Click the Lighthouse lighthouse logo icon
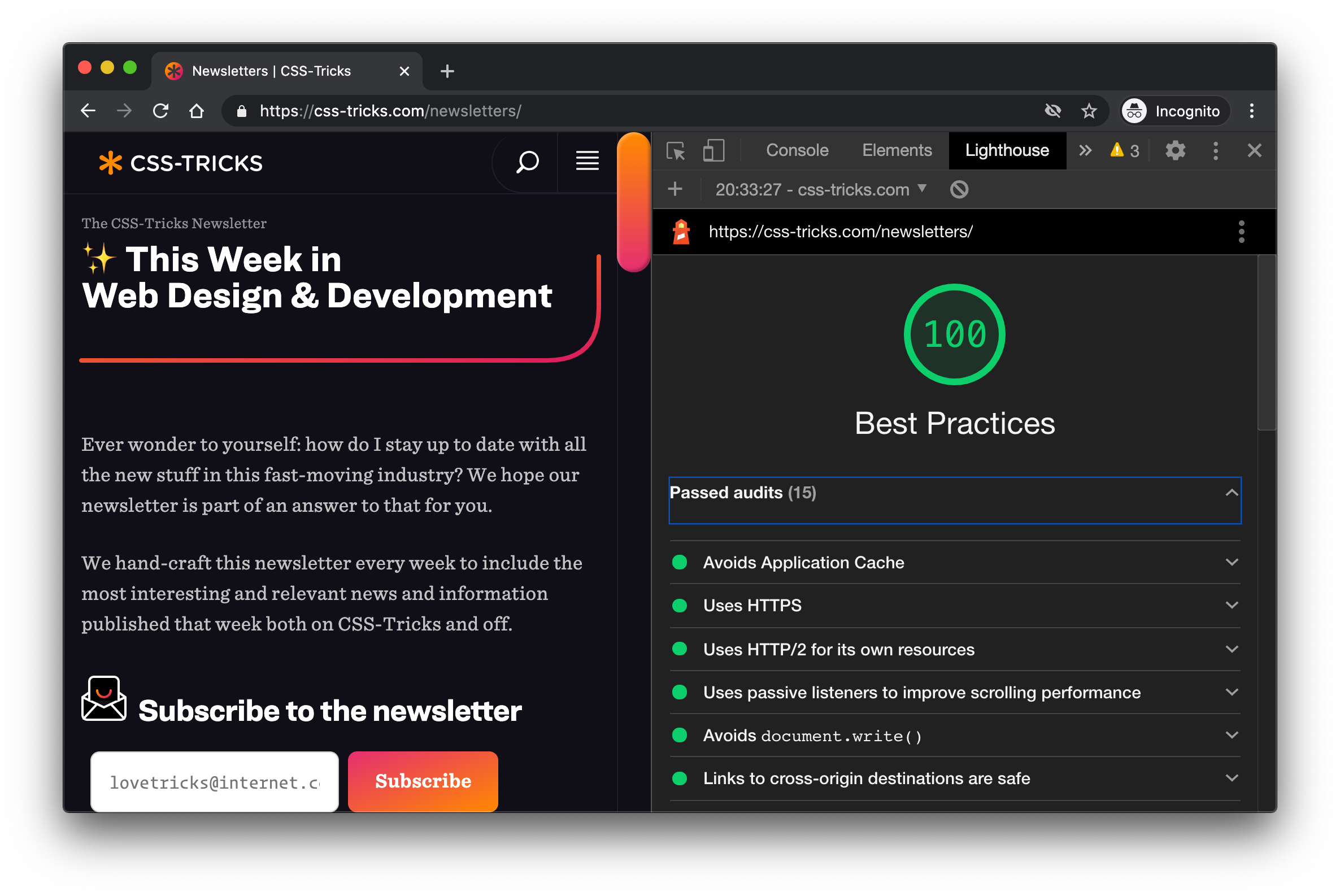This screenshot has width=1340, height=896. coord(681,232)
